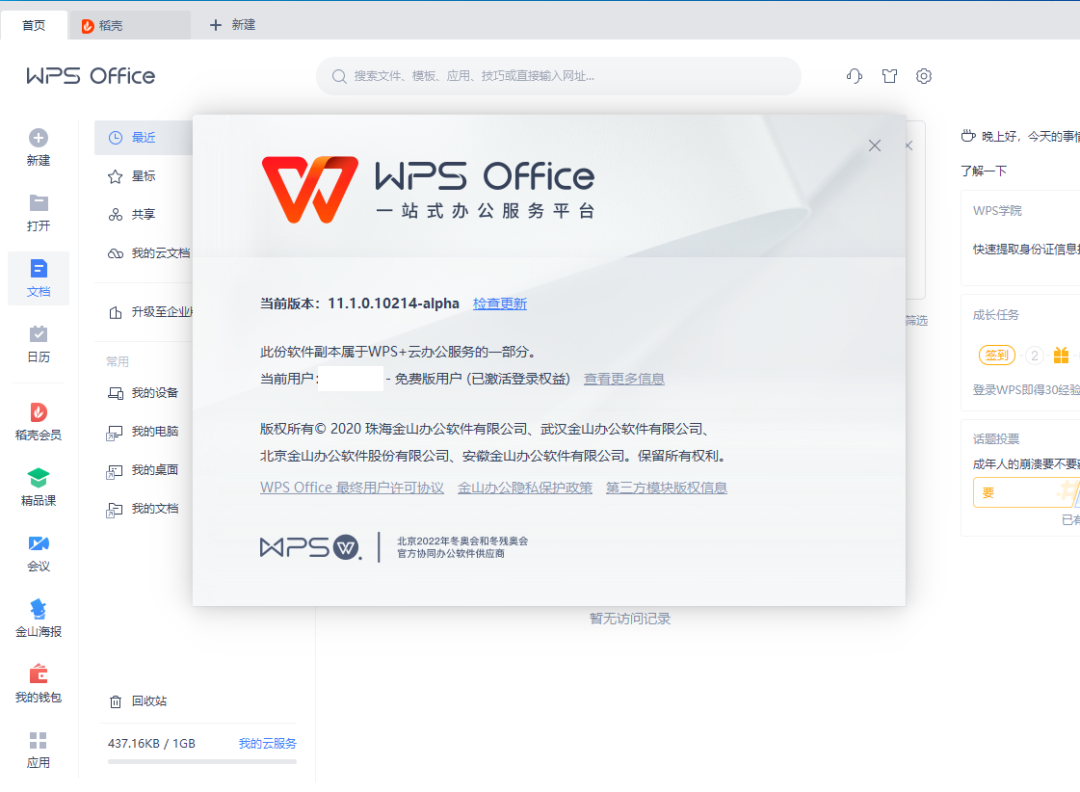Open the settings gear icon
Viewport: 1080px width, 792px height.
924,76
